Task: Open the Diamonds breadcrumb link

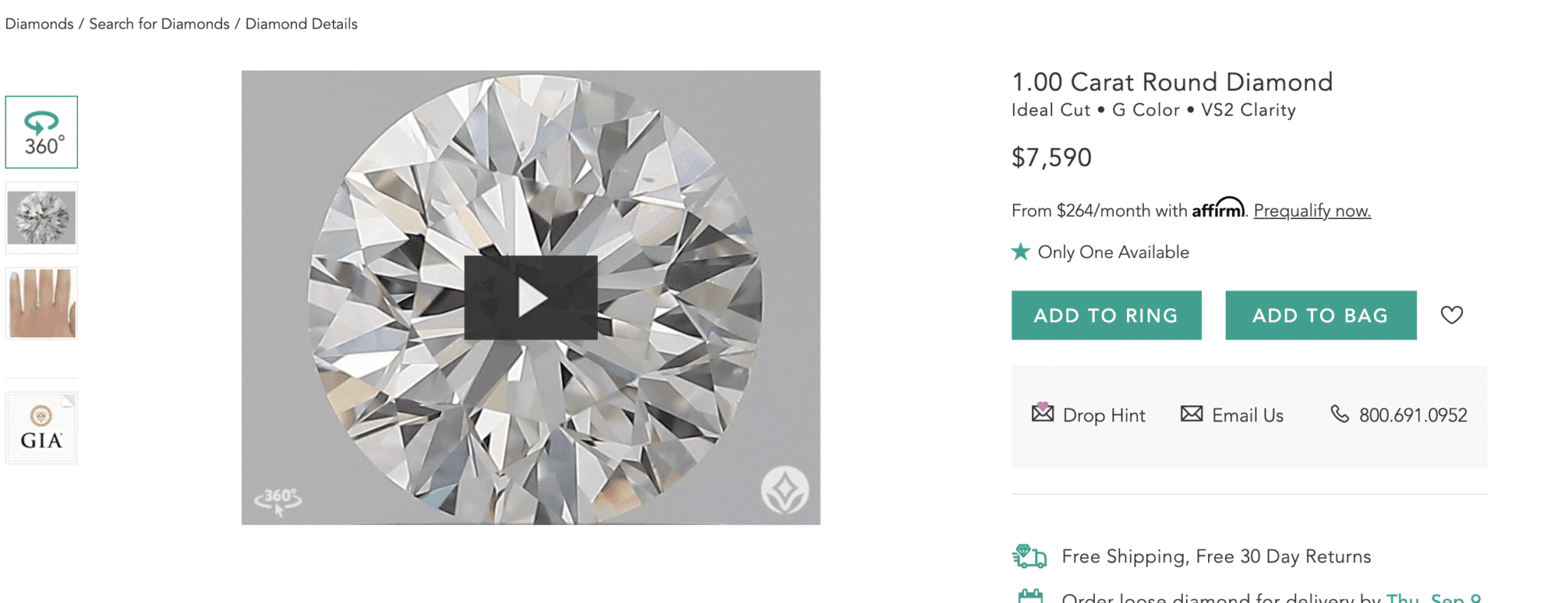Action: pos(39,24)
